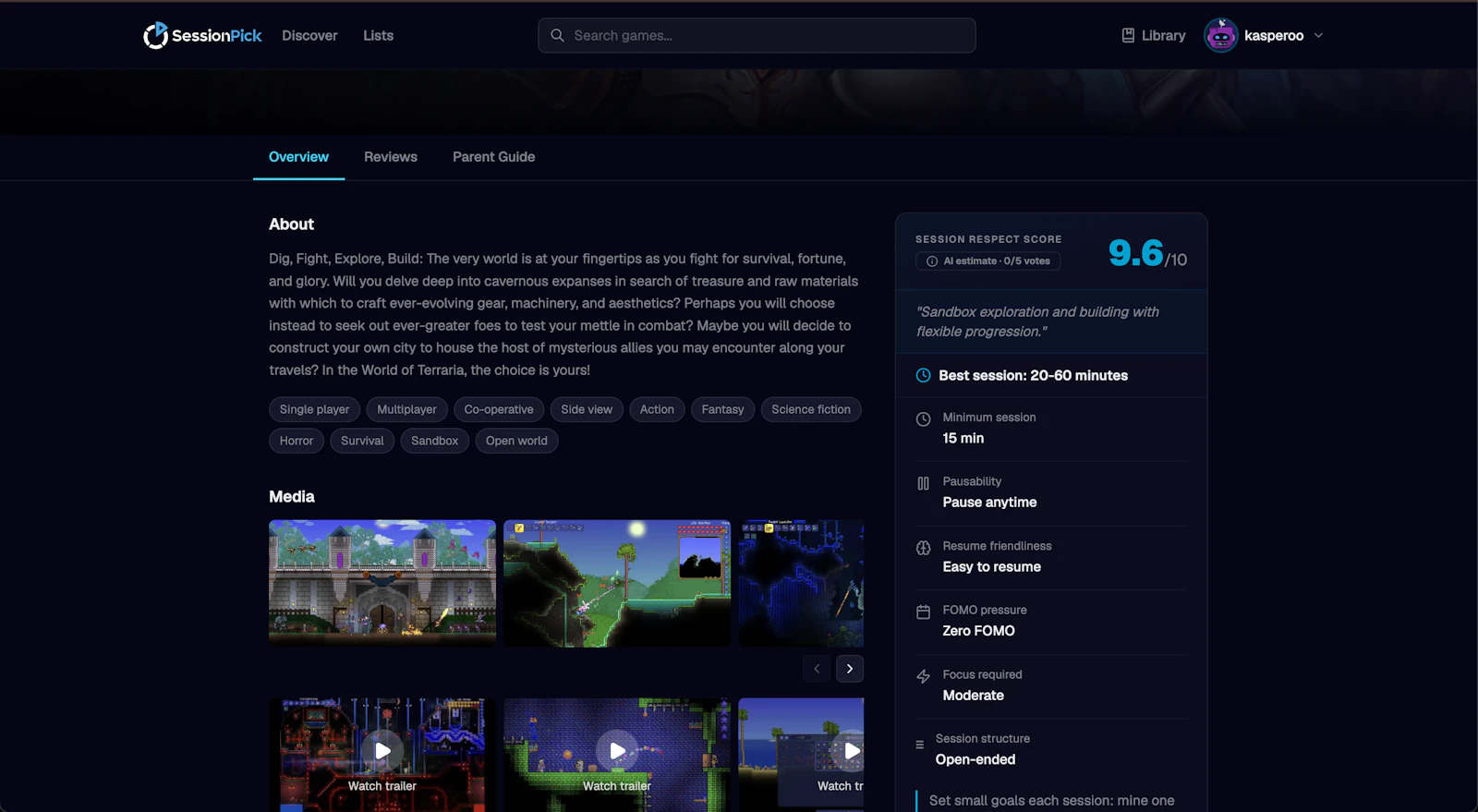Play the second Watch trailer video
The image size is (1478, 812).
click(617, 751)
